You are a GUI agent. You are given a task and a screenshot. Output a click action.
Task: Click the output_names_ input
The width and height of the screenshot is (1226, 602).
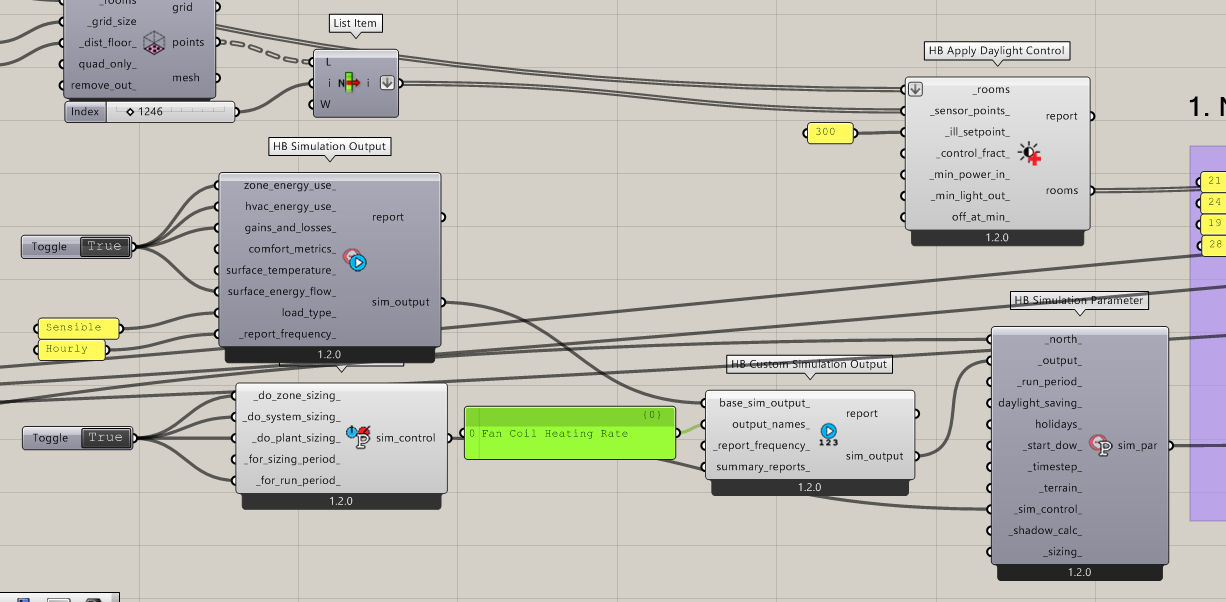[771, 424]
